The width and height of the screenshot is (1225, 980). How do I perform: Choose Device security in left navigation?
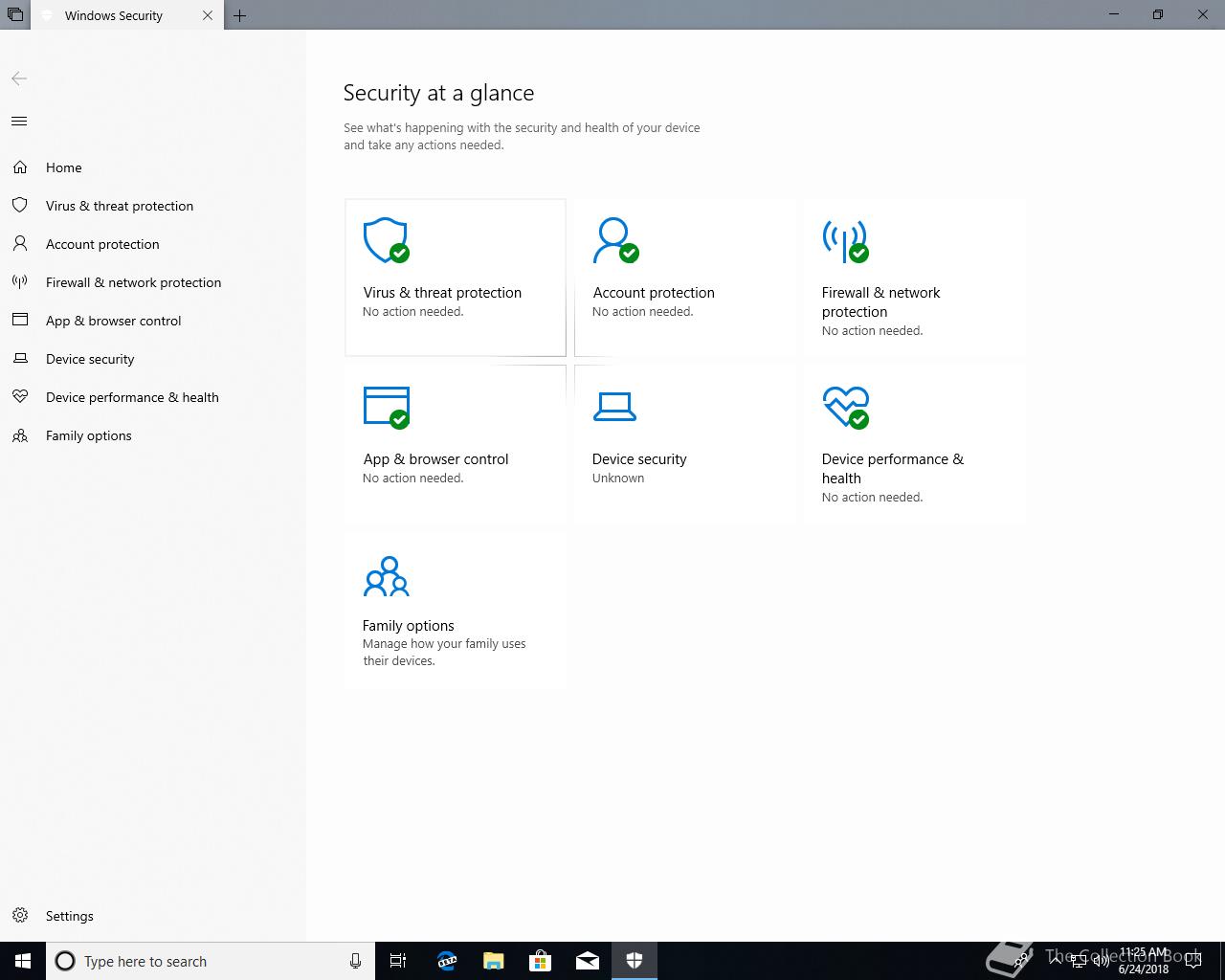[x=90, y=359]
